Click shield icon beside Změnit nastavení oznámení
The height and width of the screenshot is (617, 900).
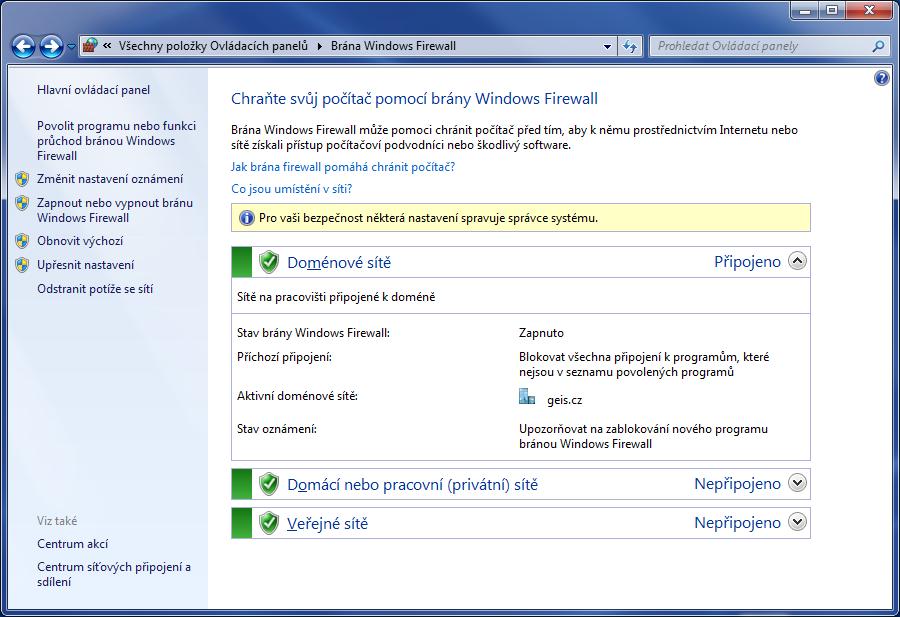tap(22, 179)
